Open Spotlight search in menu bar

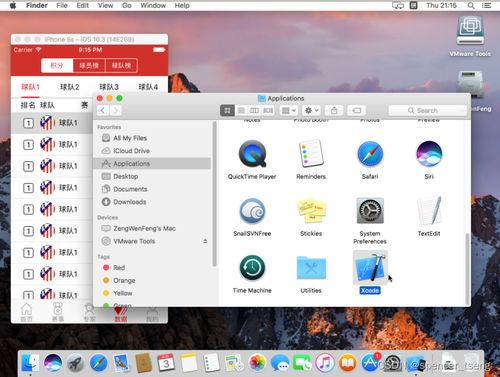(x=471, y=5)
